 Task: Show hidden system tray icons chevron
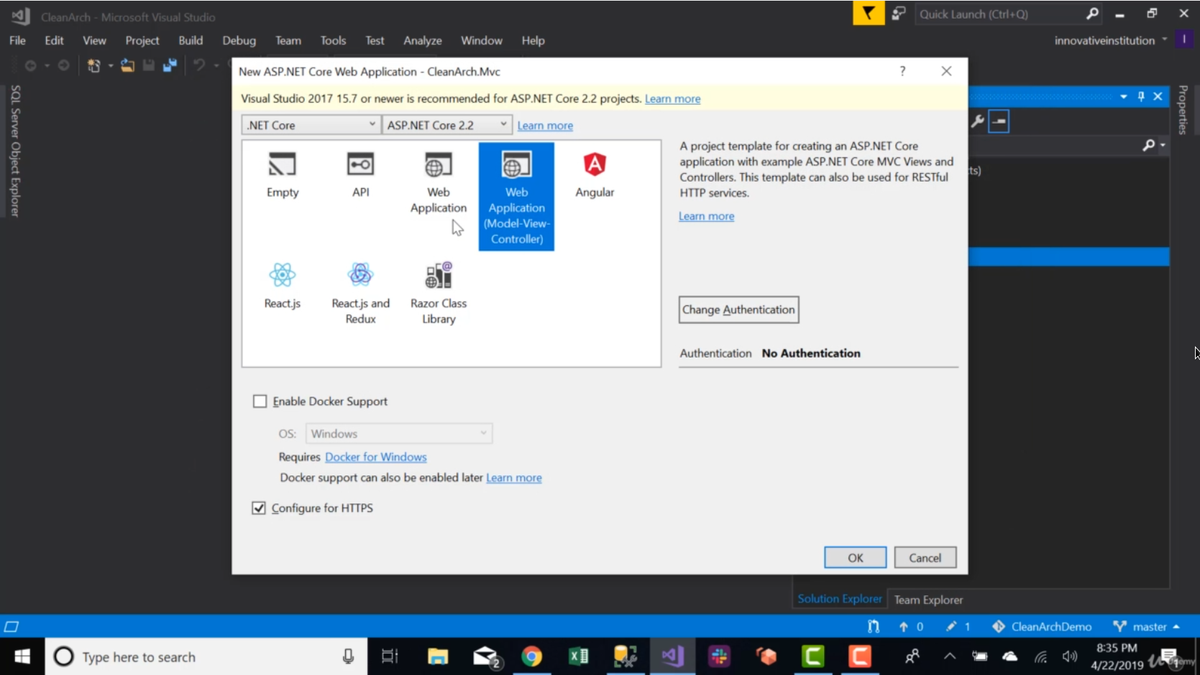coord(949,656)
